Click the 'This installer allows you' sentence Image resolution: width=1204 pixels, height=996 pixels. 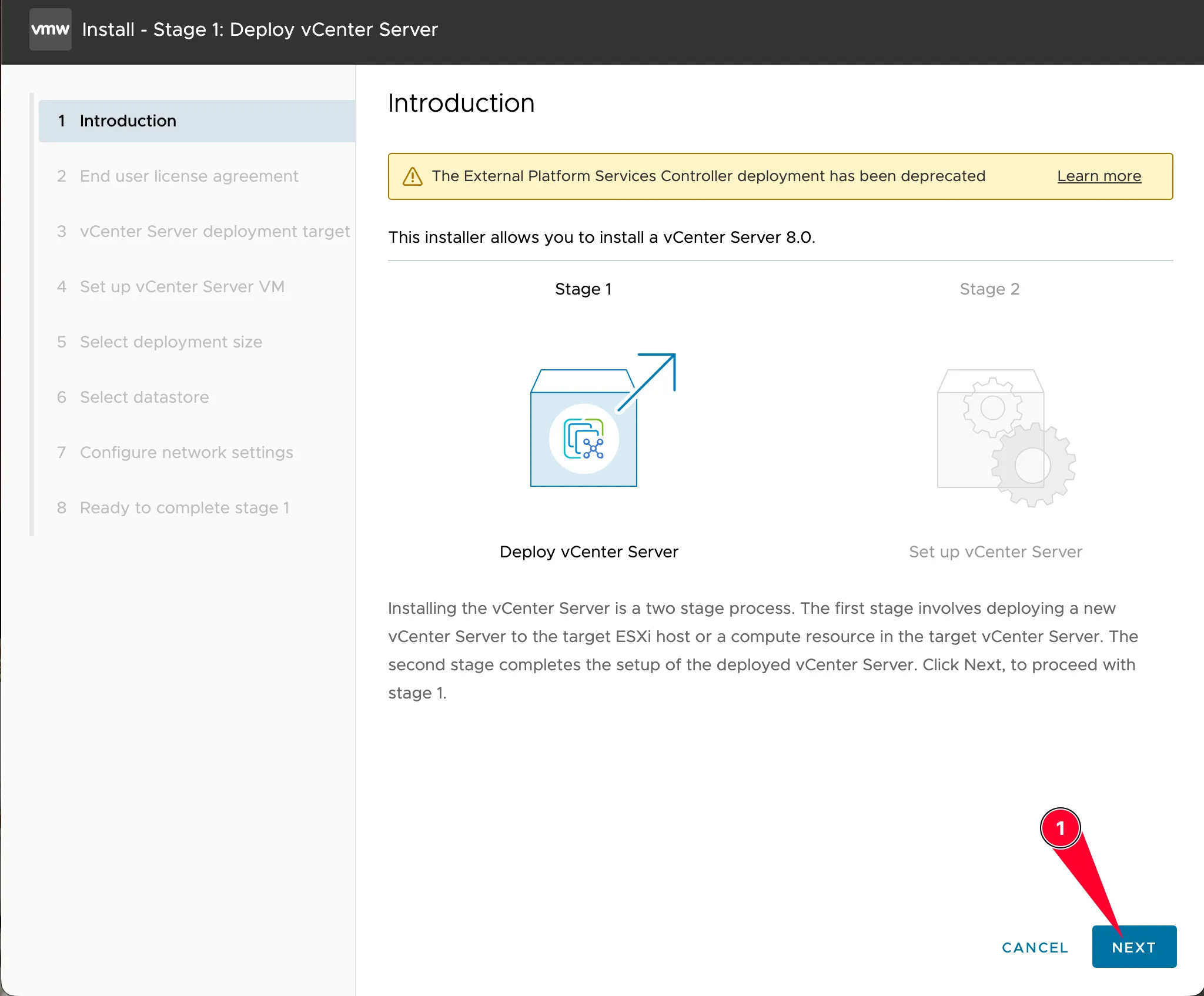point(601,237)
